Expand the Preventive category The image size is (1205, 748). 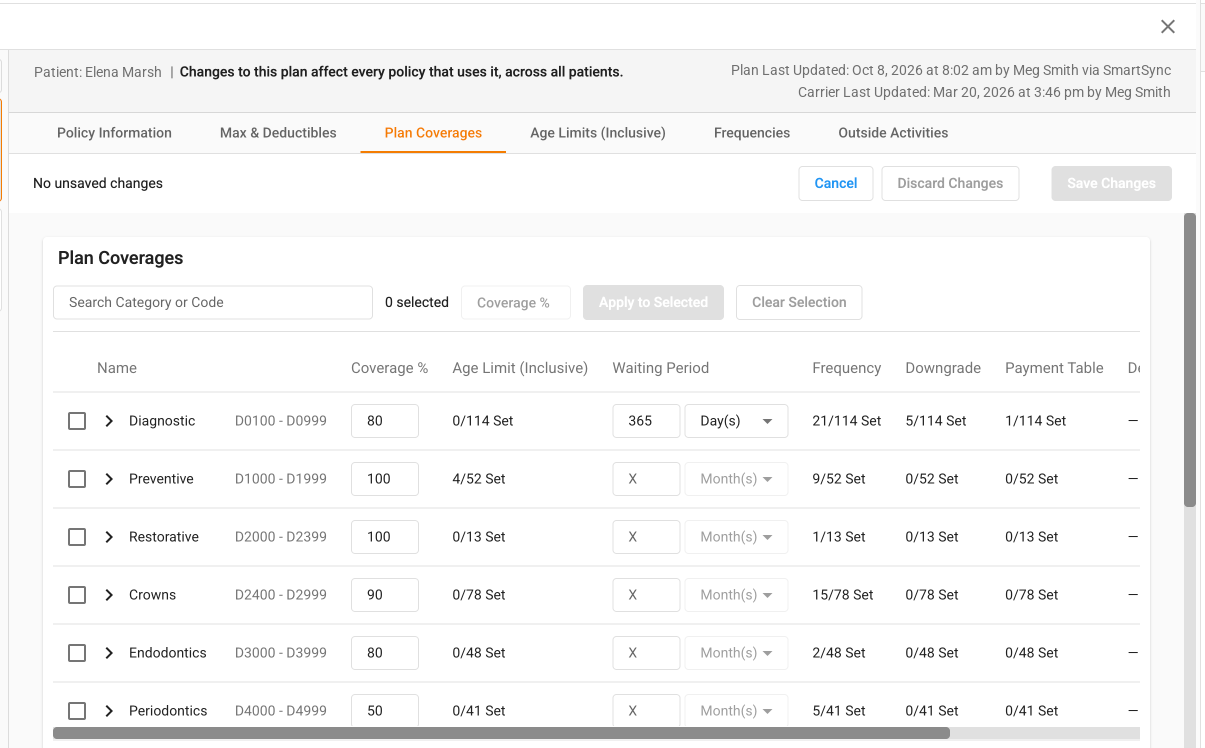109,479
